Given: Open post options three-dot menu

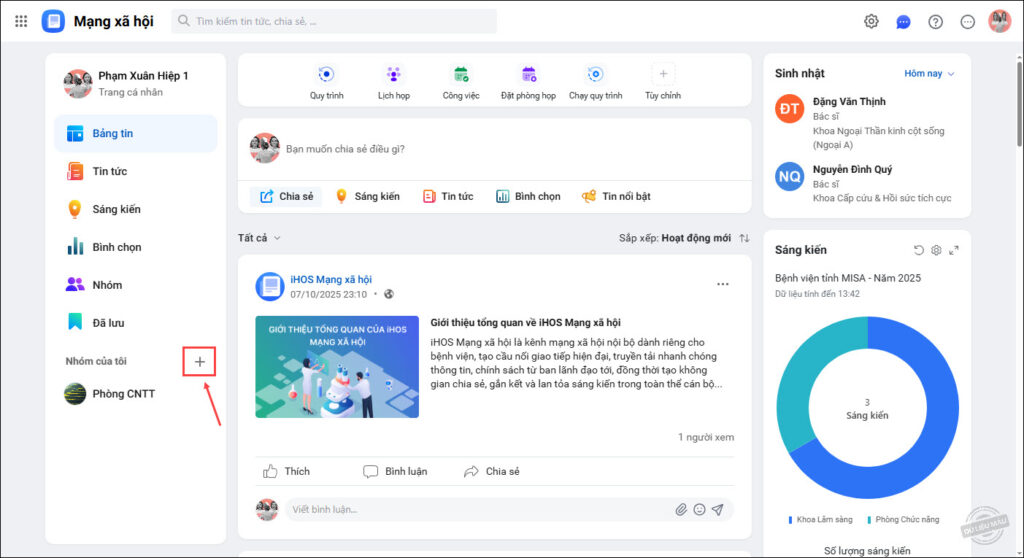Looking at the screenshot, I should [x=722, y=284].
